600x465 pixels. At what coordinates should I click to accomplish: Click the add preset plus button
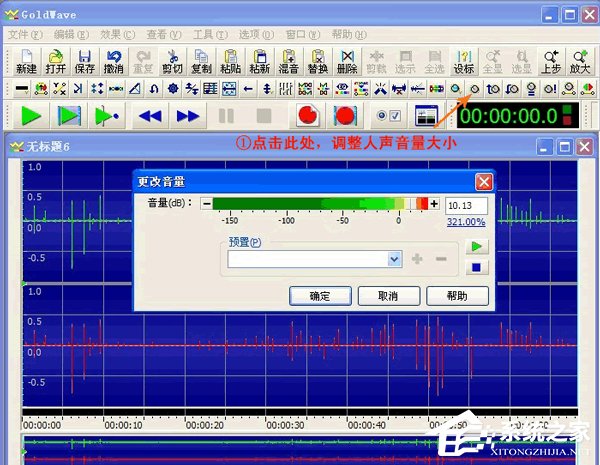pyautogui.click(x=417, y=259)
